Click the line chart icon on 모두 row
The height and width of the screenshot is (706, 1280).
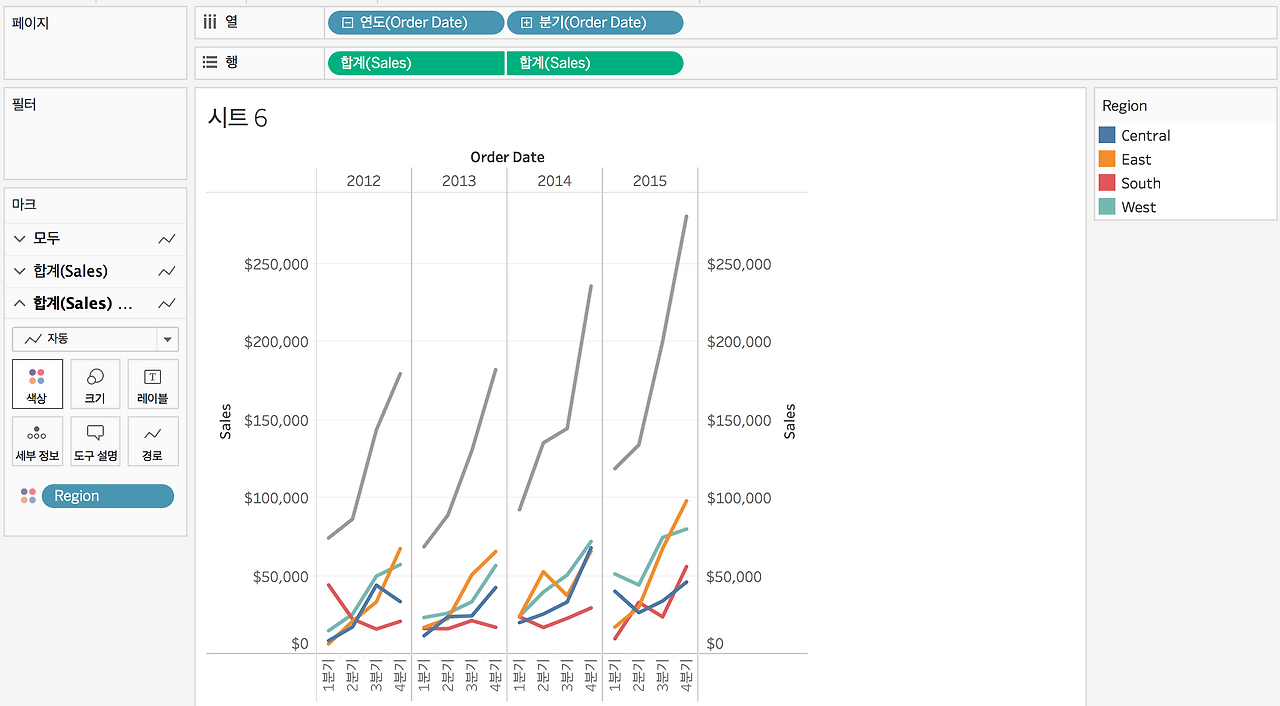coord(167,239)
